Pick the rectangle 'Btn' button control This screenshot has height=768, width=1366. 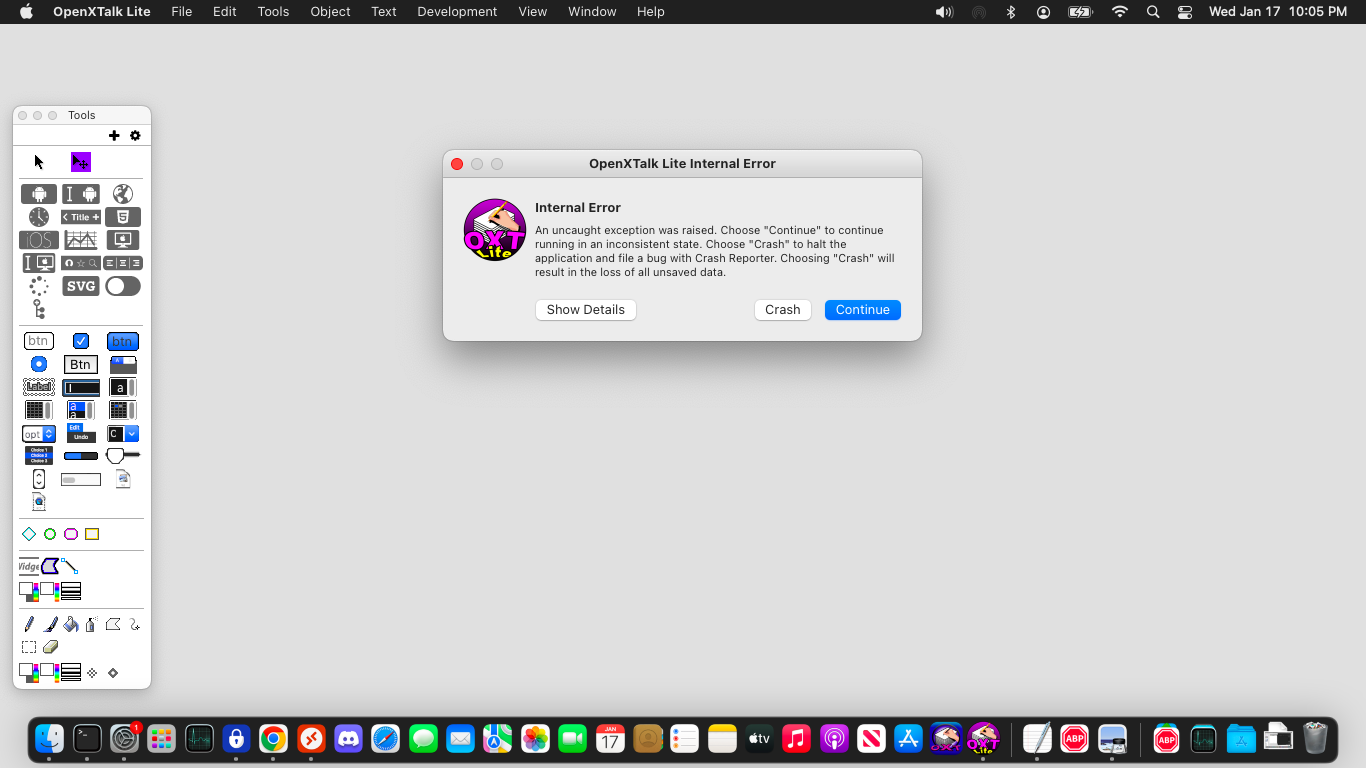[81, 364]
